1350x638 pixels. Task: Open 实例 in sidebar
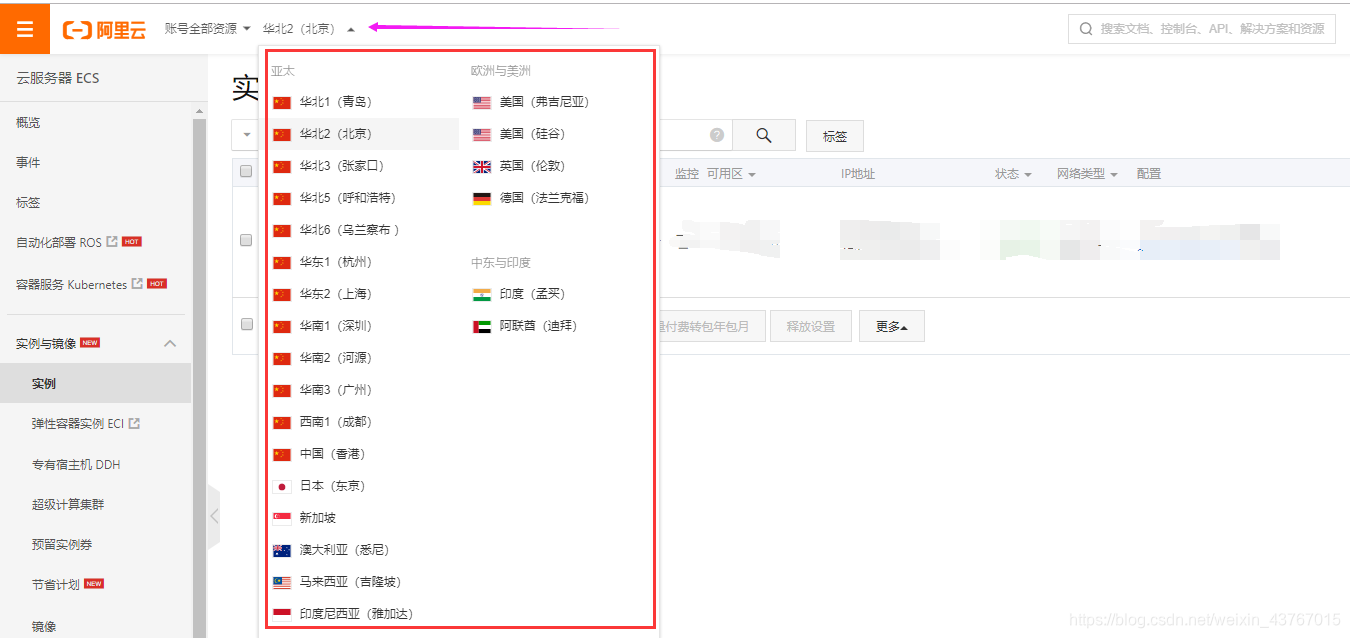tap(95, 383)
